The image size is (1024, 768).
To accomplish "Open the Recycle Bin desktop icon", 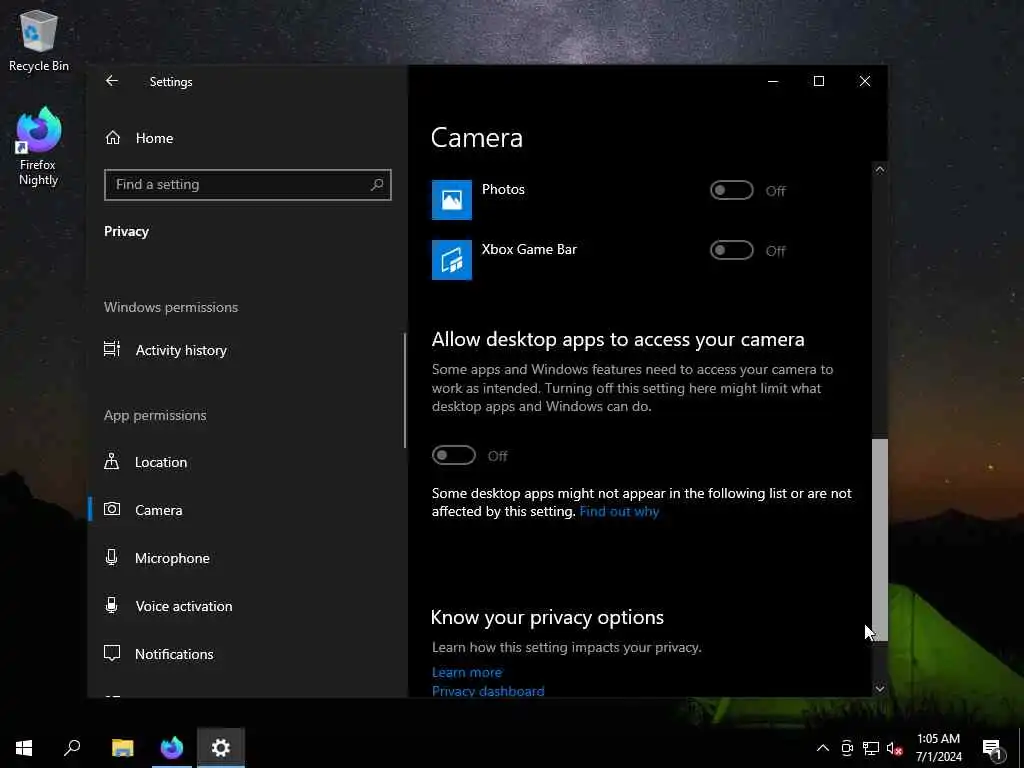I will click(39, 40).
